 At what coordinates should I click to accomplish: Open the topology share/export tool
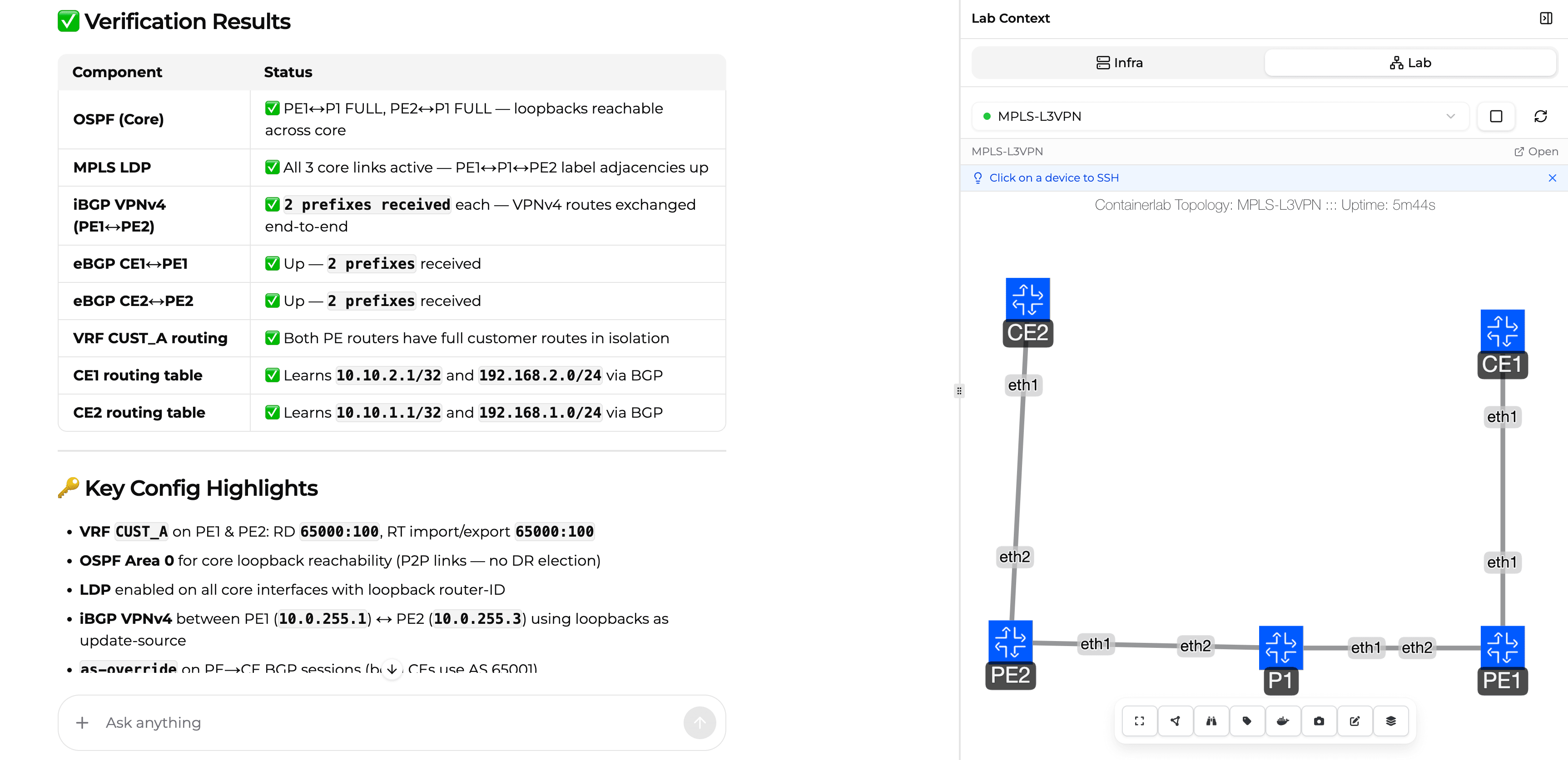(x=1176, y=721)
